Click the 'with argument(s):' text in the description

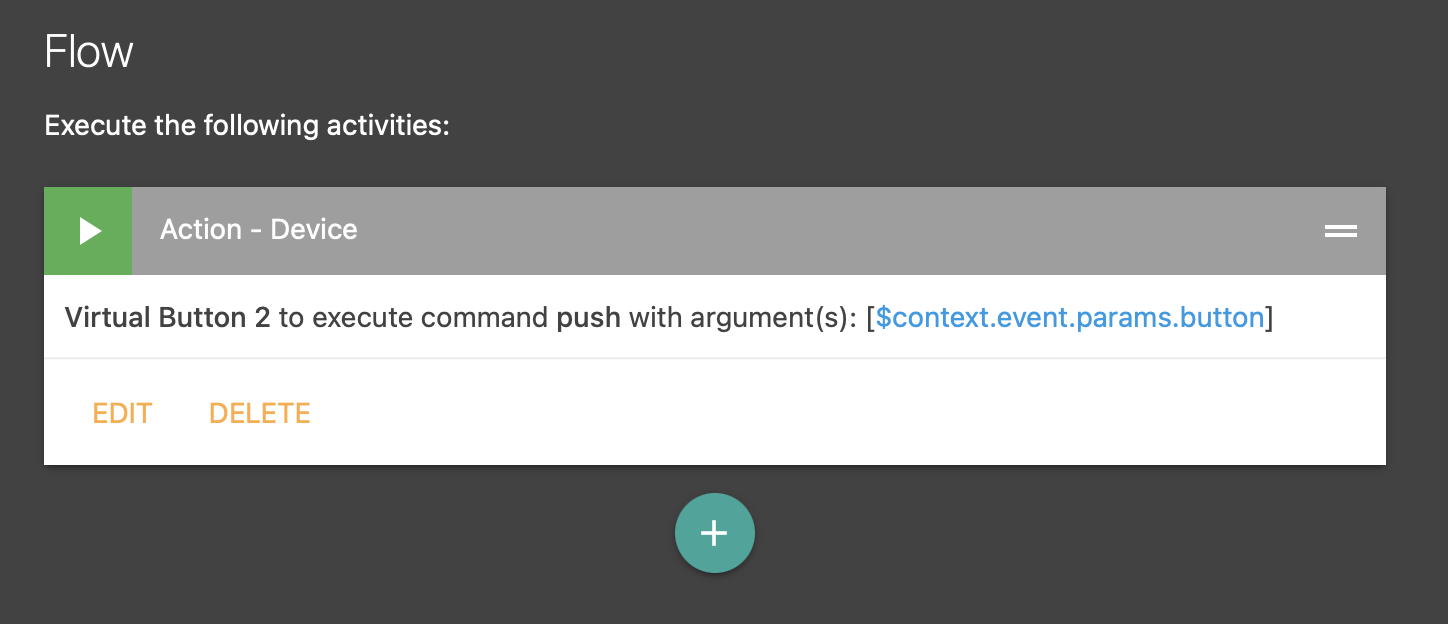point(742,318)
